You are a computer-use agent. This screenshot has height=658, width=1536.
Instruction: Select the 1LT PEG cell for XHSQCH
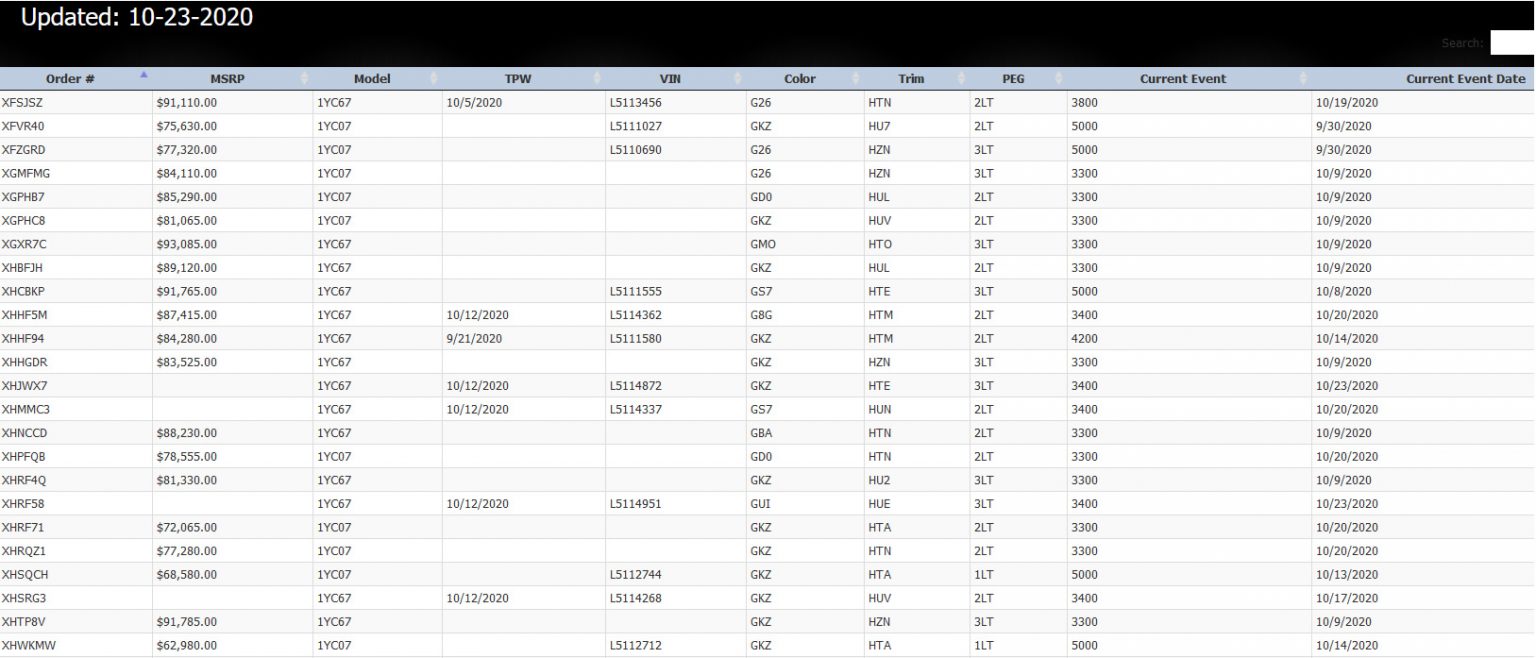(983, 575)
